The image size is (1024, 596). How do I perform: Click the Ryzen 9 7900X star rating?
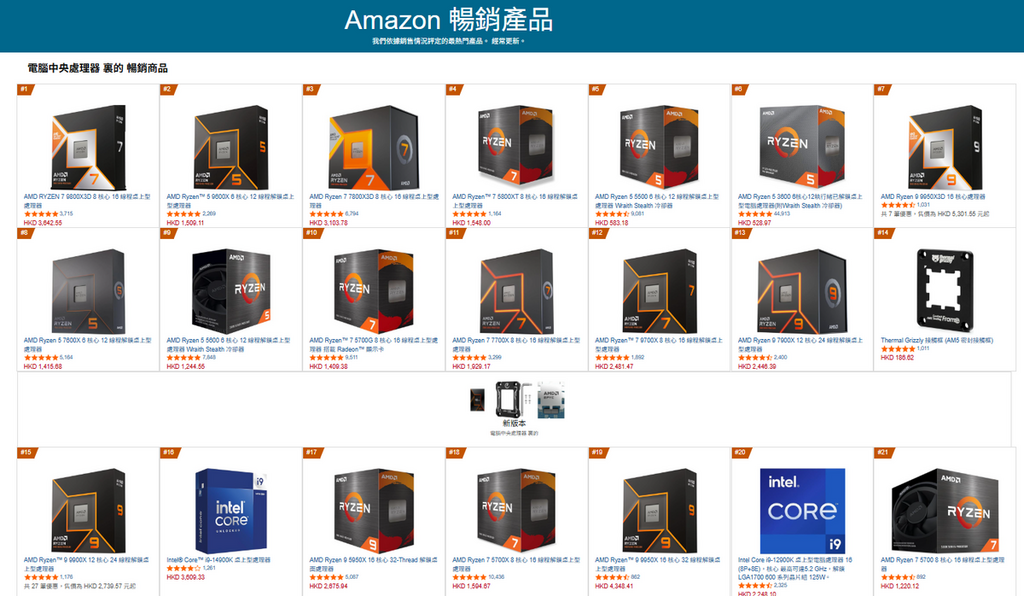click(755, 358)
